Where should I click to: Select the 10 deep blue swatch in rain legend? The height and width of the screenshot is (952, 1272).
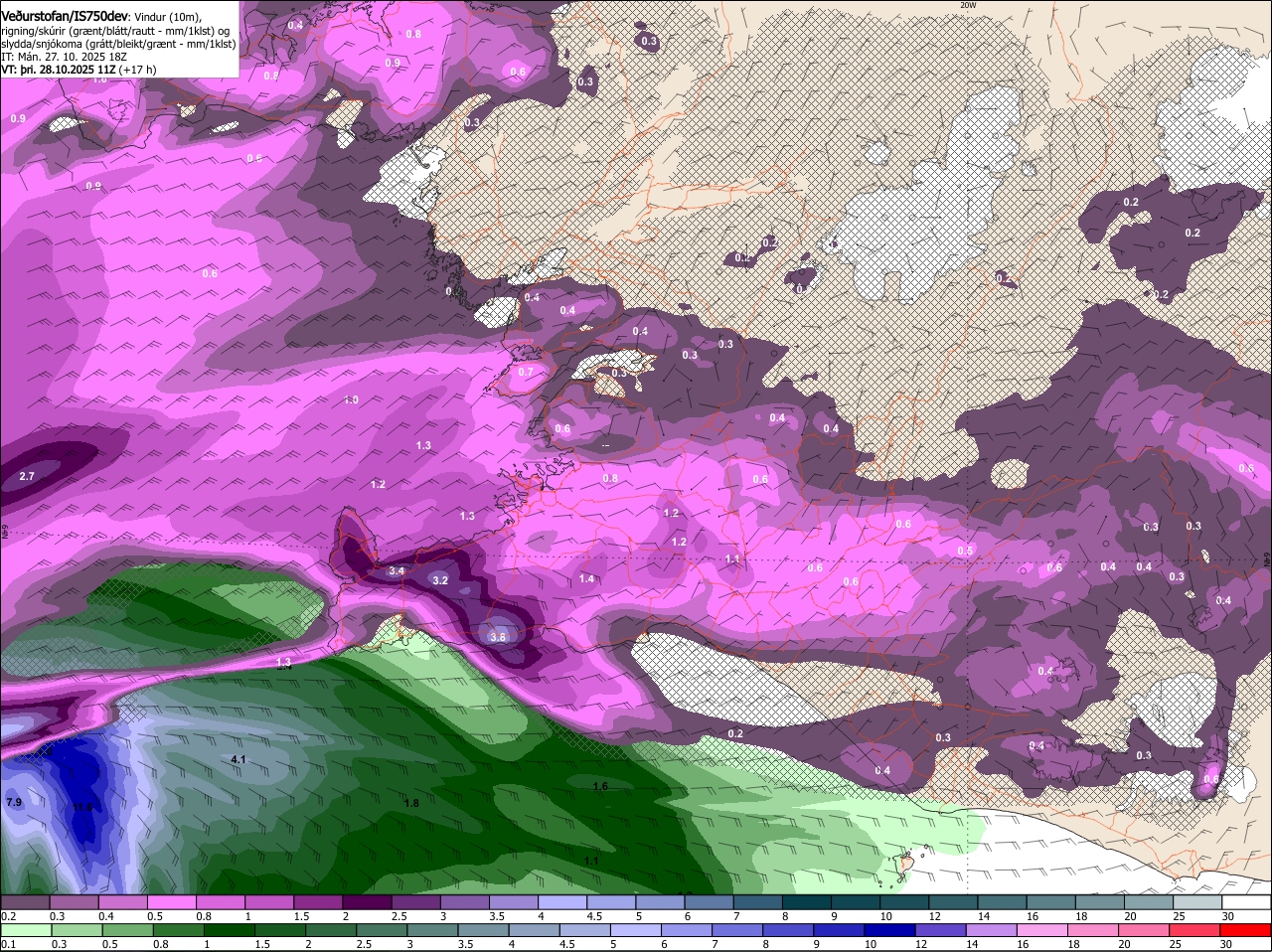pos(890,931)
